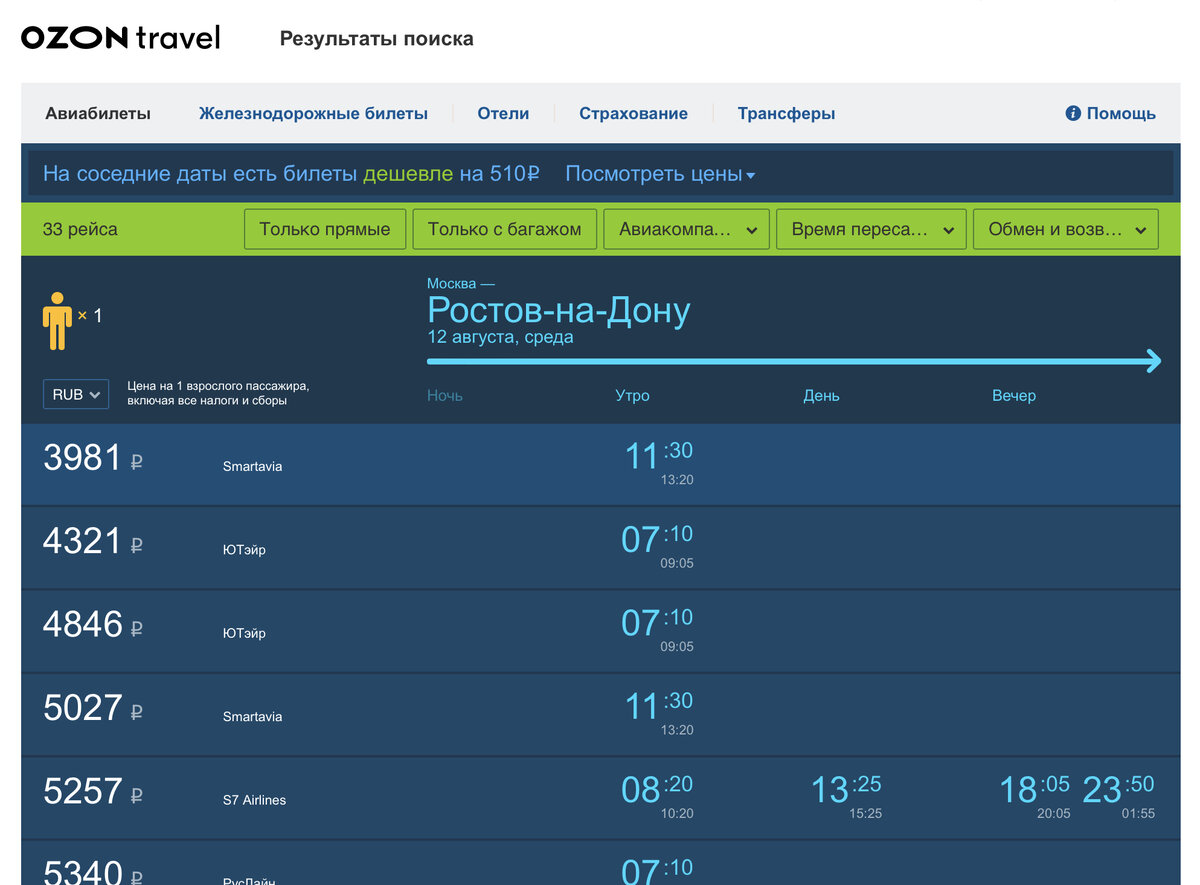Select ЮТэйр flight for 4321 rubles
The width and height of the screenshot is (1200, 885).
click(x=600, y=547)
